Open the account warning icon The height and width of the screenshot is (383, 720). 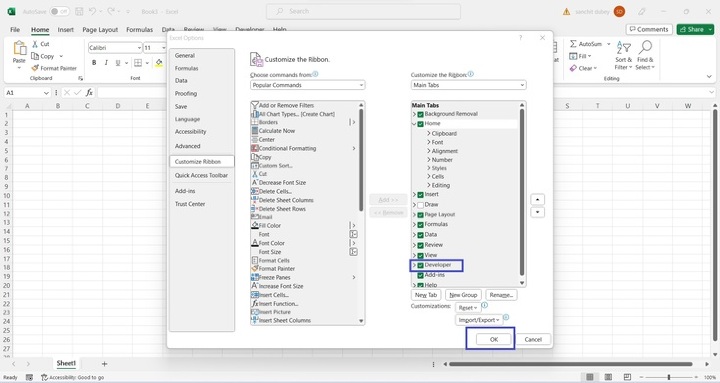click(566, 12)
